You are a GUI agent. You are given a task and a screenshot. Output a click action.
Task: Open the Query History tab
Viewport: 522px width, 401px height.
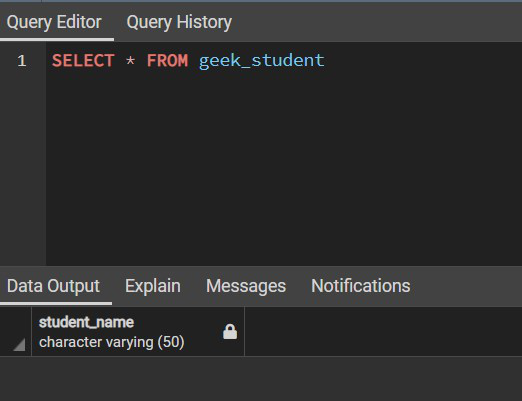[x=179, y=23]
